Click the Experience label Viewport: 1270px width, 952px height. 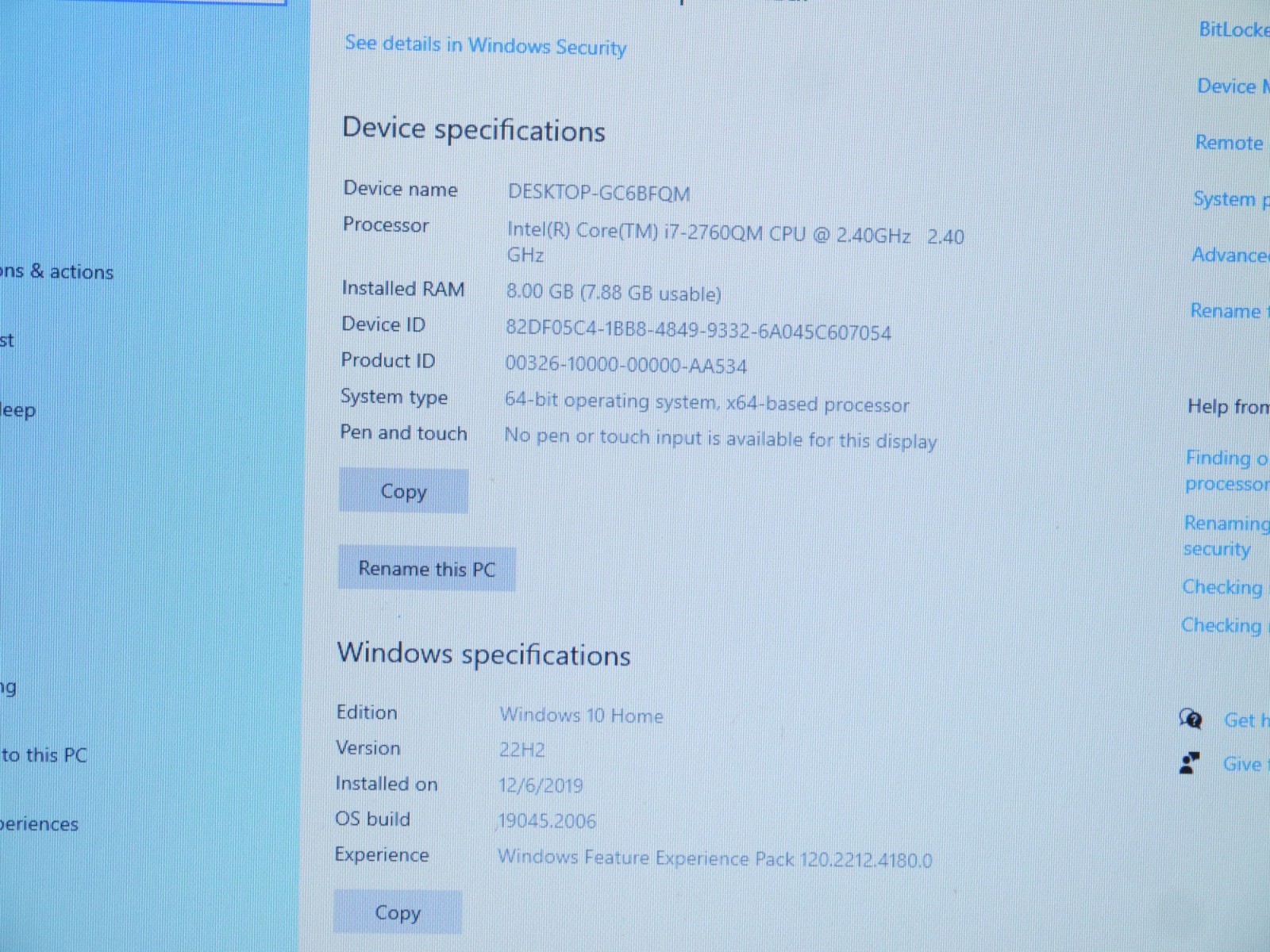coord(382,854)
